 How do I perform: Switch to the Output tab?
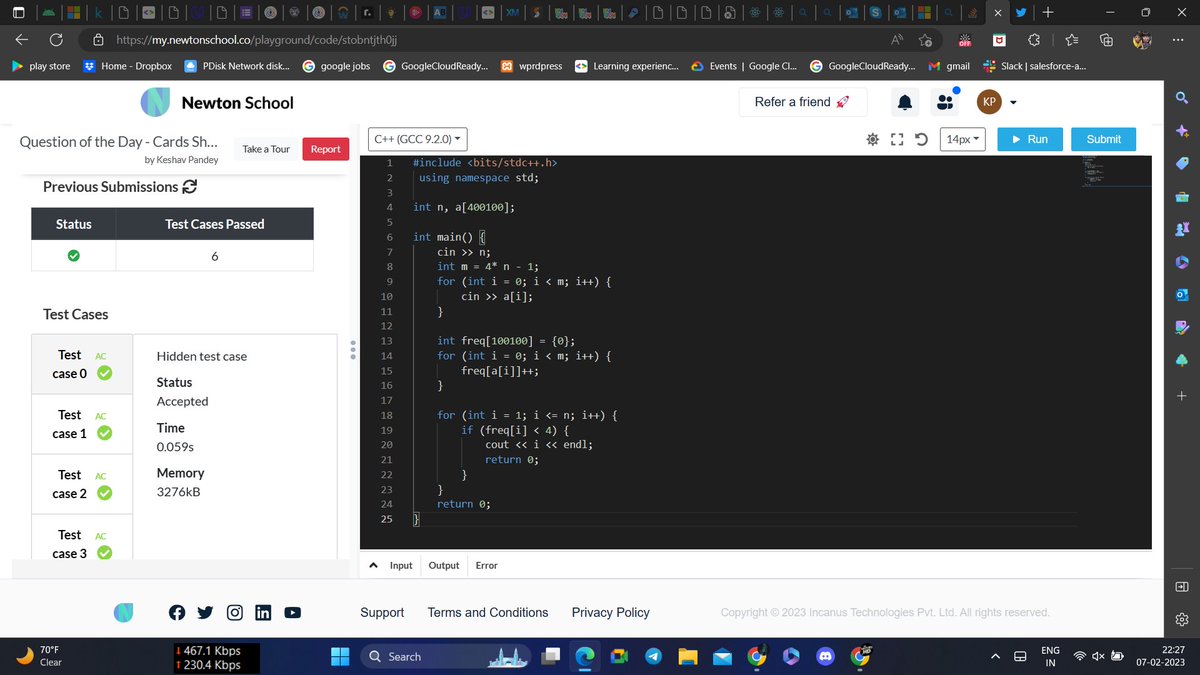point(443,565)
